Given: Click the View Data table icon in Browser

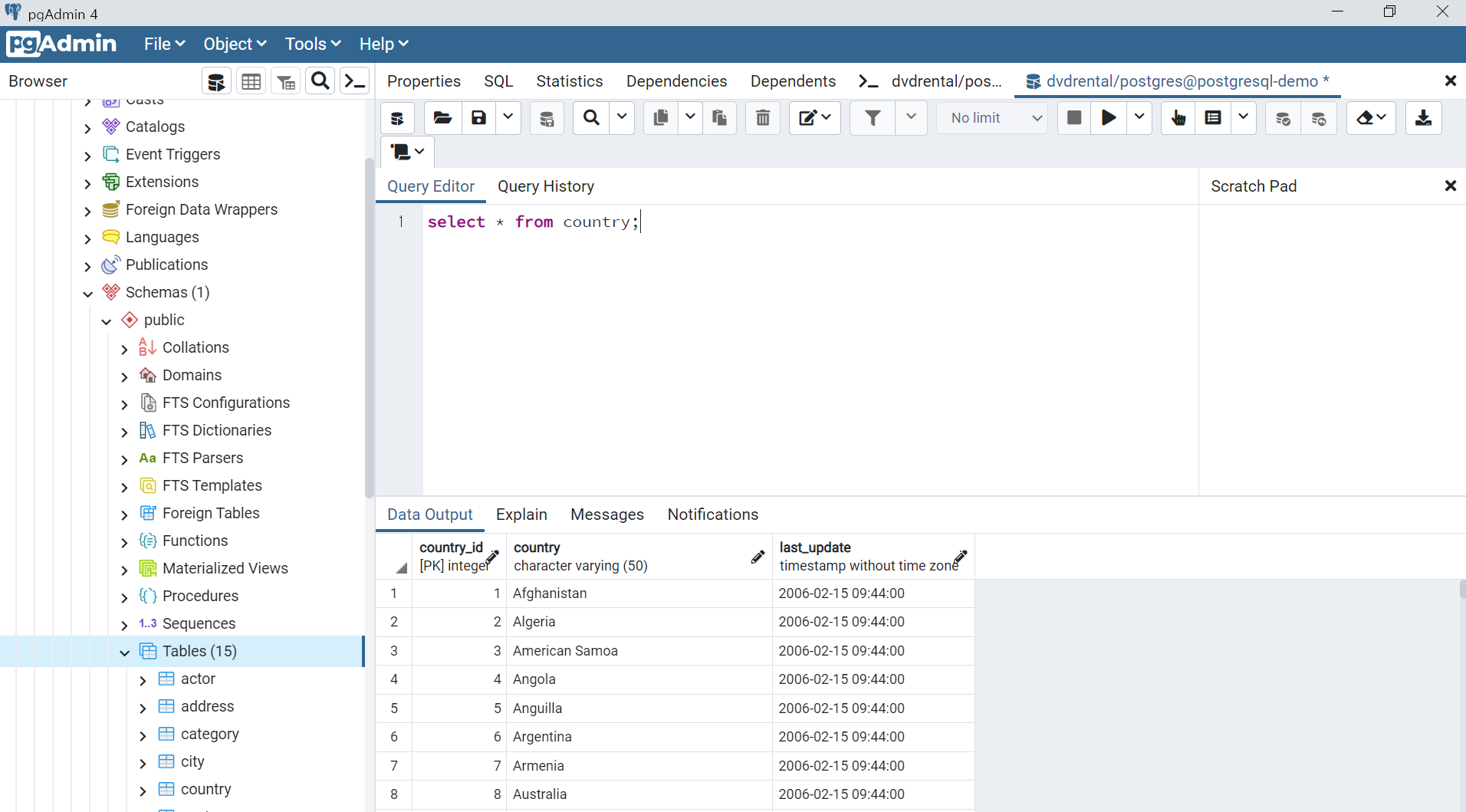Looking at the screenshot, I should pos(251,81).
